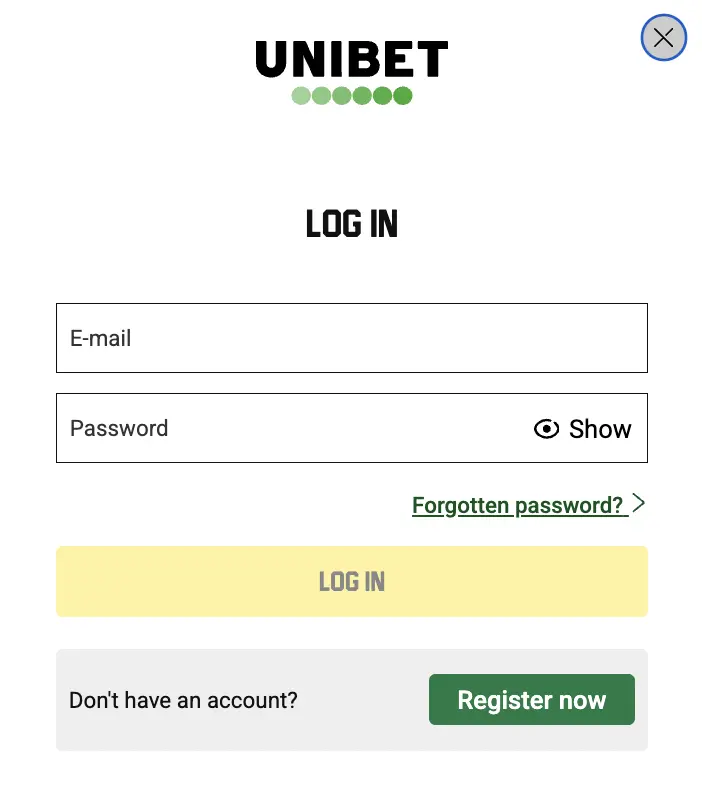Click the arrow beside Forgotten password

pos(639,503)
